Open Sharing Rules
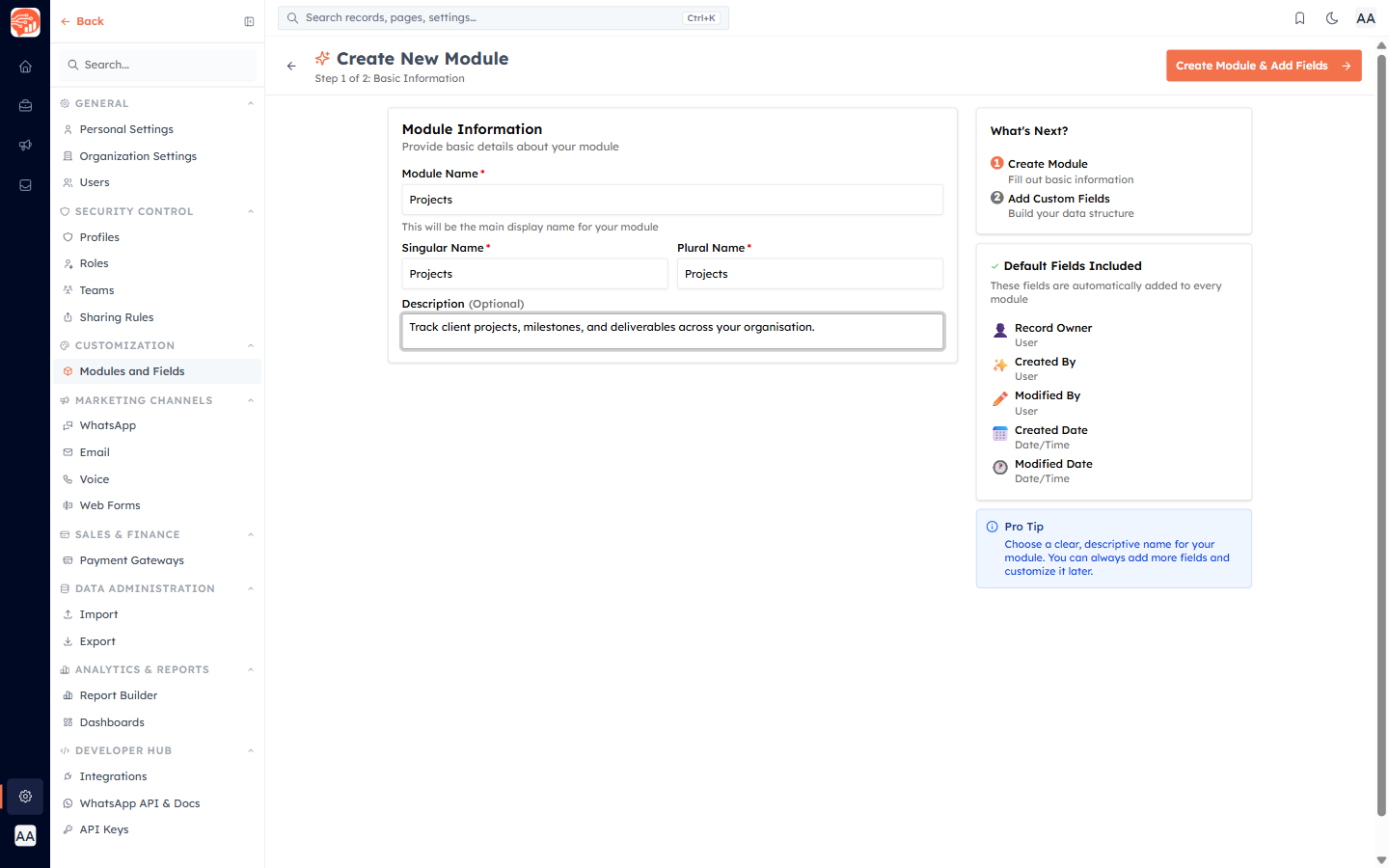Screen dimensions: 1389x868 [156, 317]
